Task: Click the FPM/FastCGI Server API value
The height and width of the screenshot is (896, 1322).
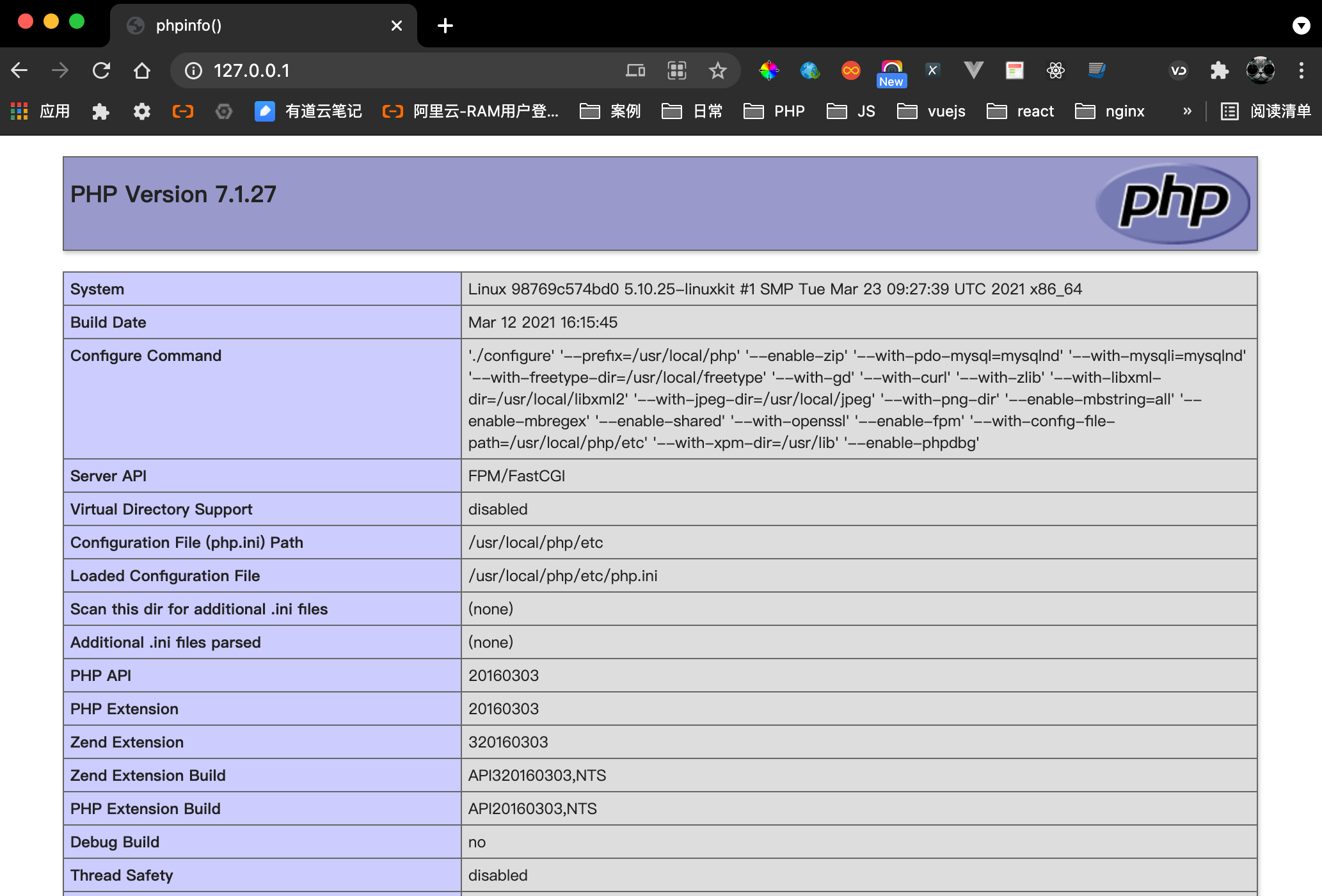Action: pyautogui.click(x=516, y=476)
